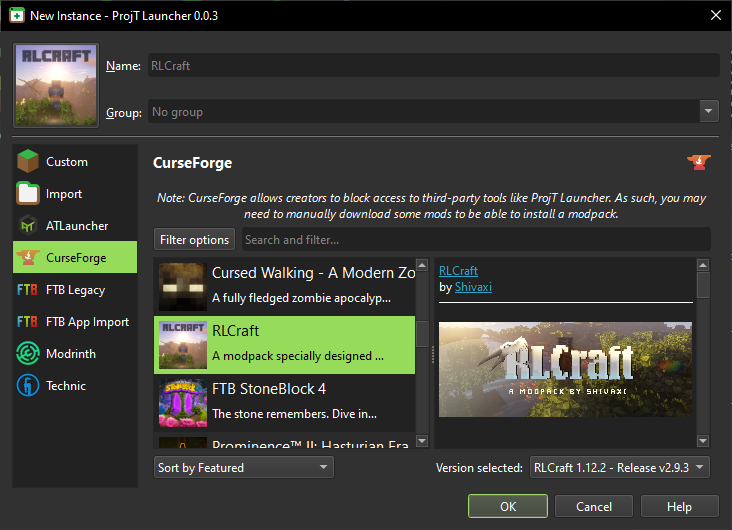Select the FTB Legacy page
This screenshot has height=530, width=732.
click(75, 290)
